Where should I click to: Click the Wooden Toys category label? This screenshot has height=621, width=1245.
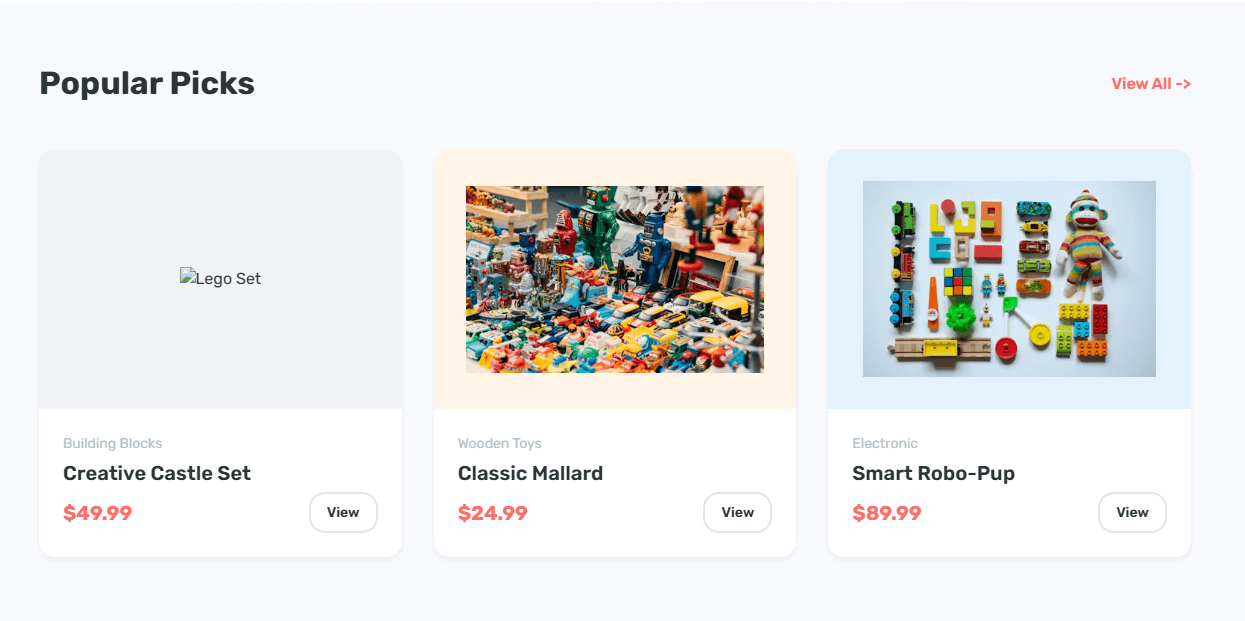(x=499, y=443)
